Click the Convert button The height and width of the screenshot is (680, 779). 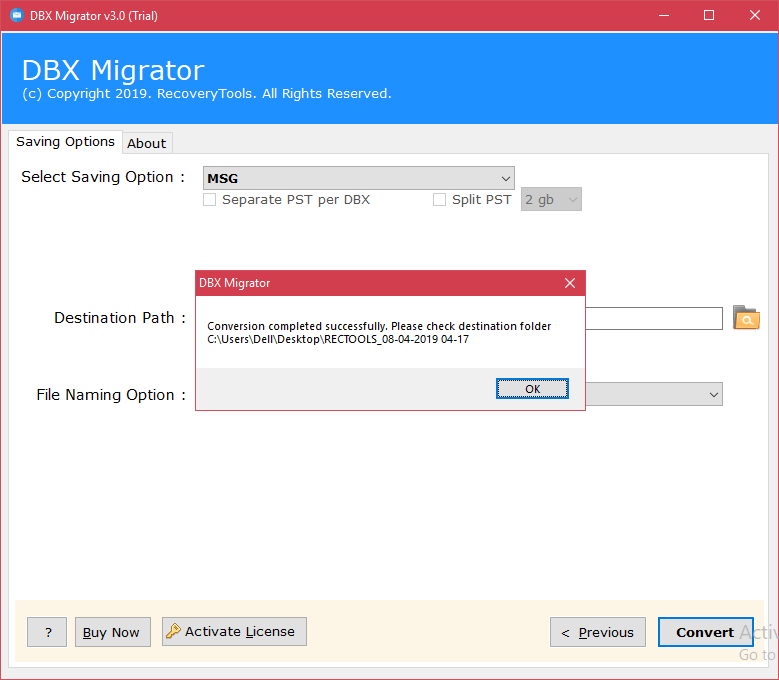[705, 632]
